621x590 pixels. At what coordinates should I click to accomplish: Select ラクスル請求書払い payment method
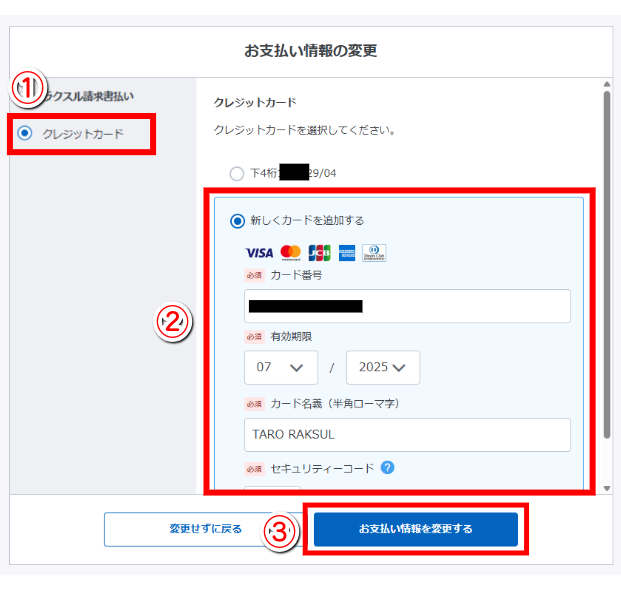pos(95,96)
